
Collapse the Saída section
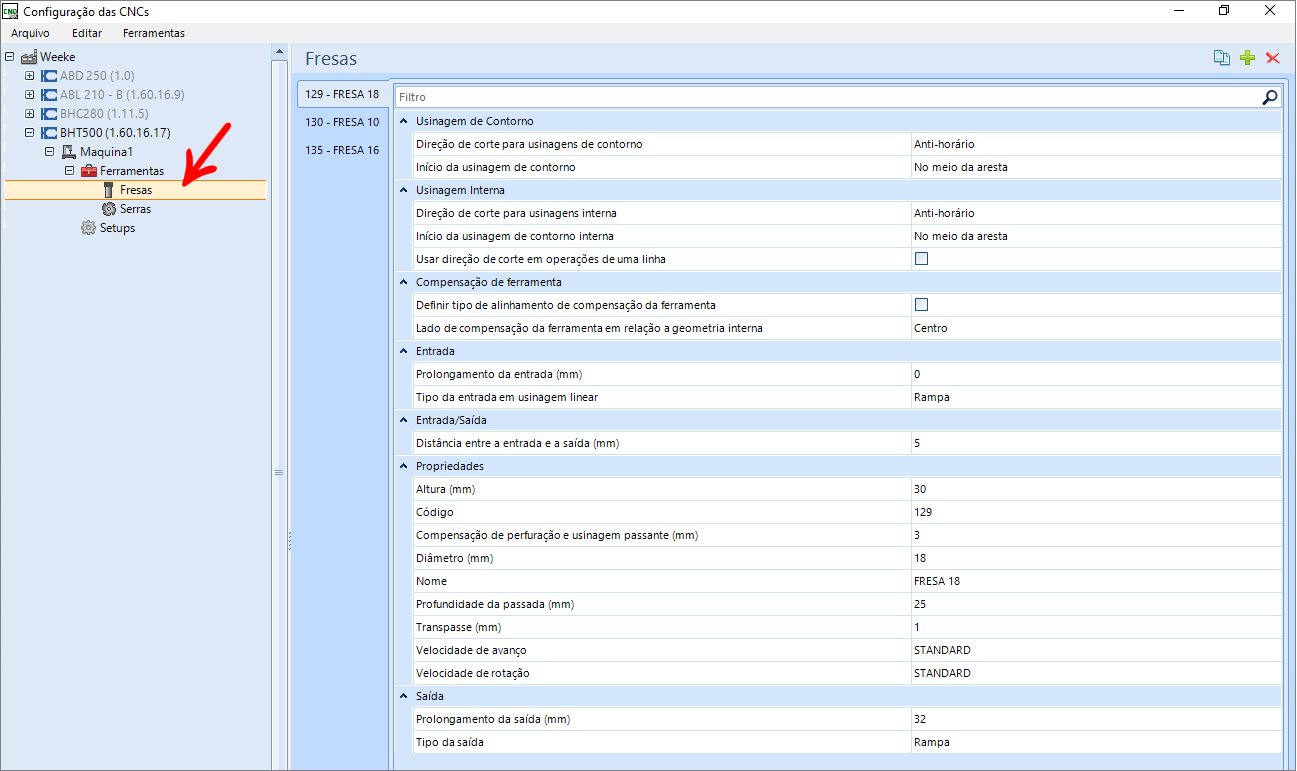coord(404,696)
